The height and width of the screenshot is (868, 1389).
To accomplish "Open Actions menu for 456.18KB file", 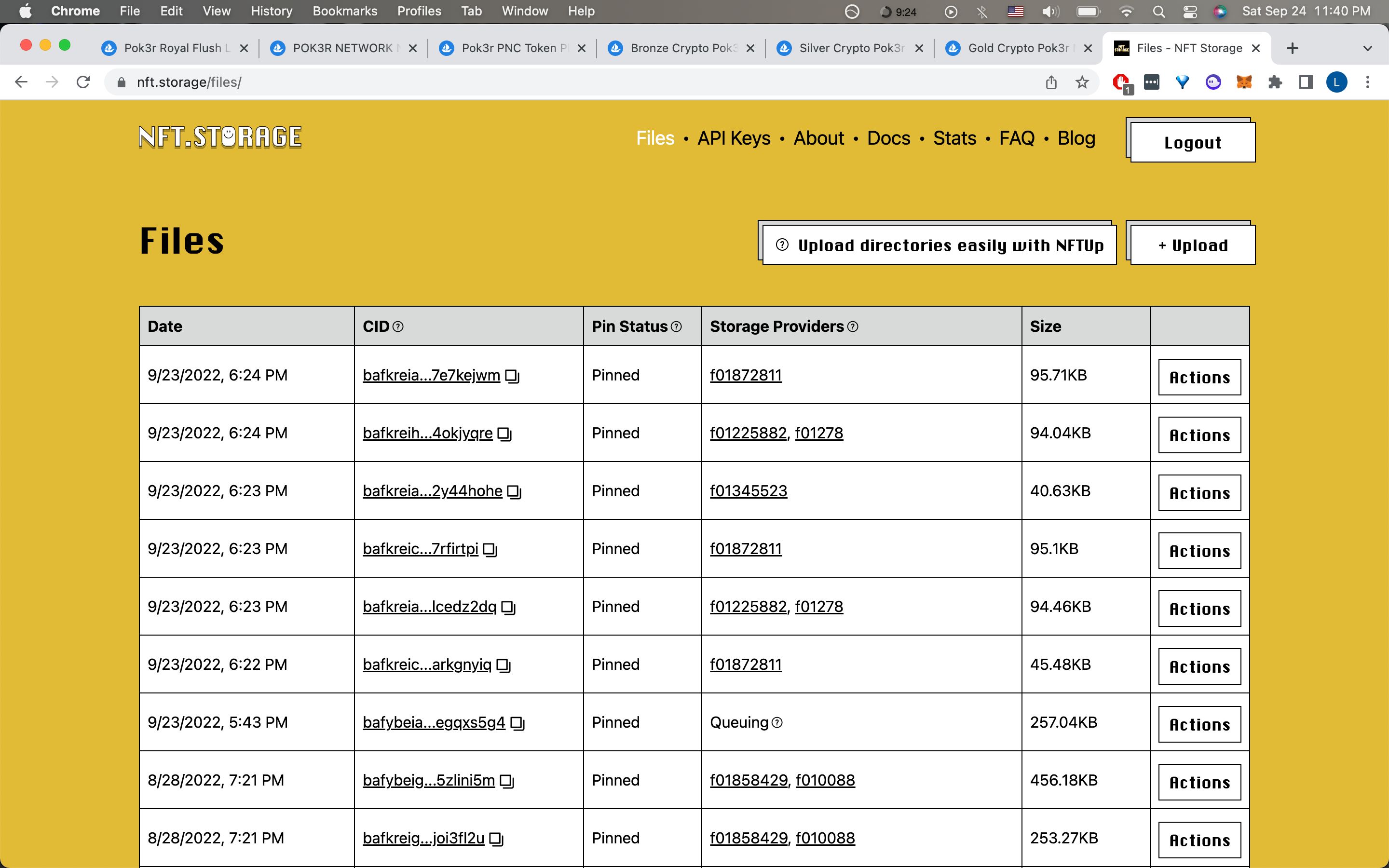I will point(1199,783).
